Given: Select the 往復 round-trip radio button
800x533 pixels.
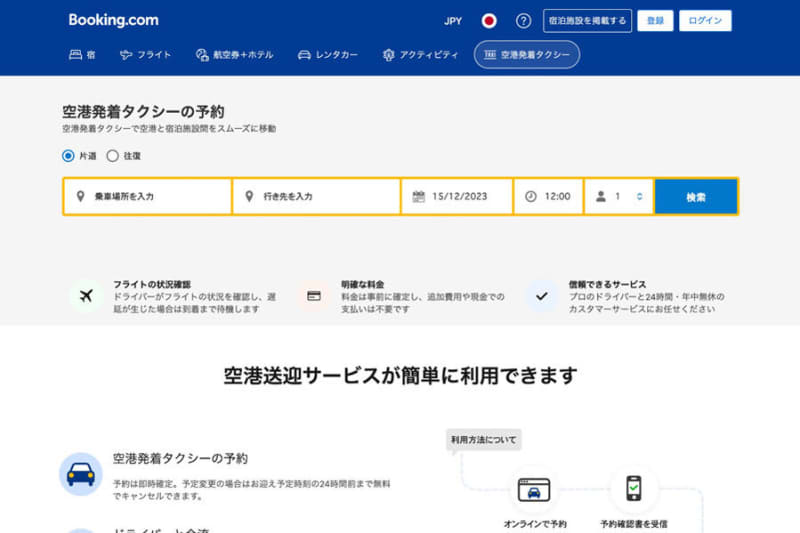Looking at the screenshot, I should coord(113,156).
